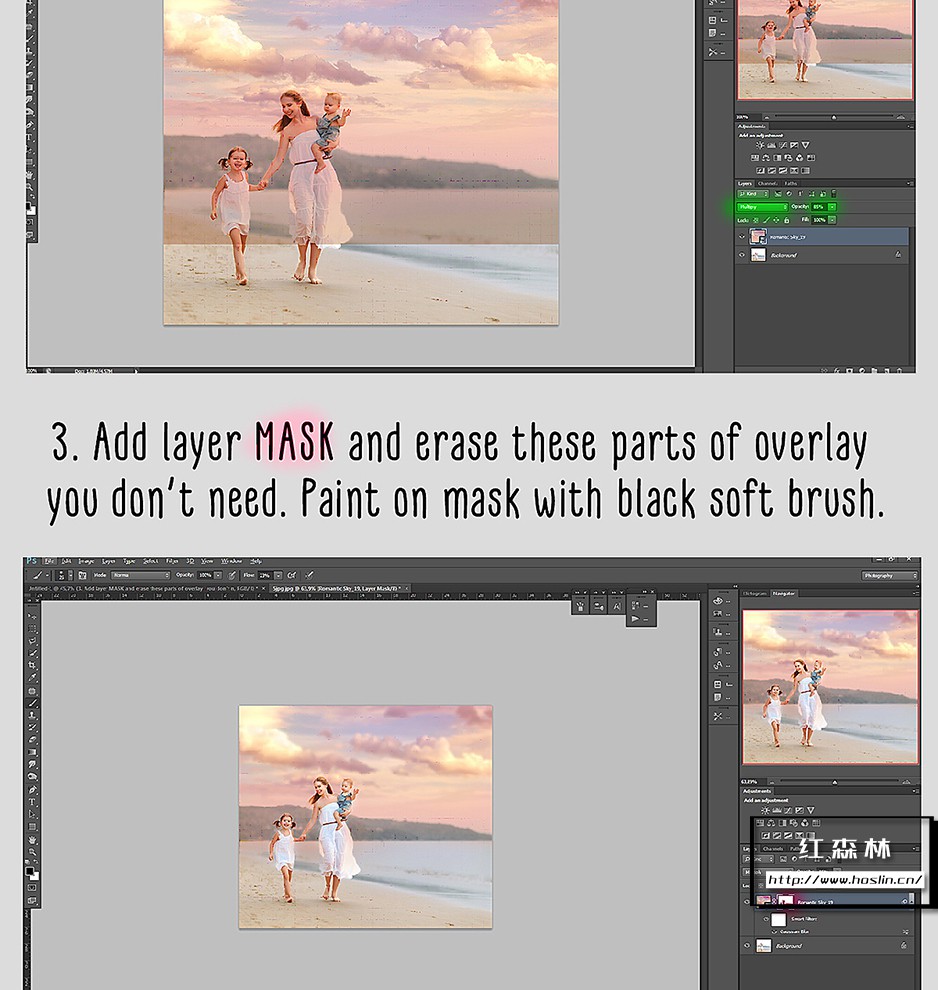Open the Brush panel from lower options bar

coord(82,575)
